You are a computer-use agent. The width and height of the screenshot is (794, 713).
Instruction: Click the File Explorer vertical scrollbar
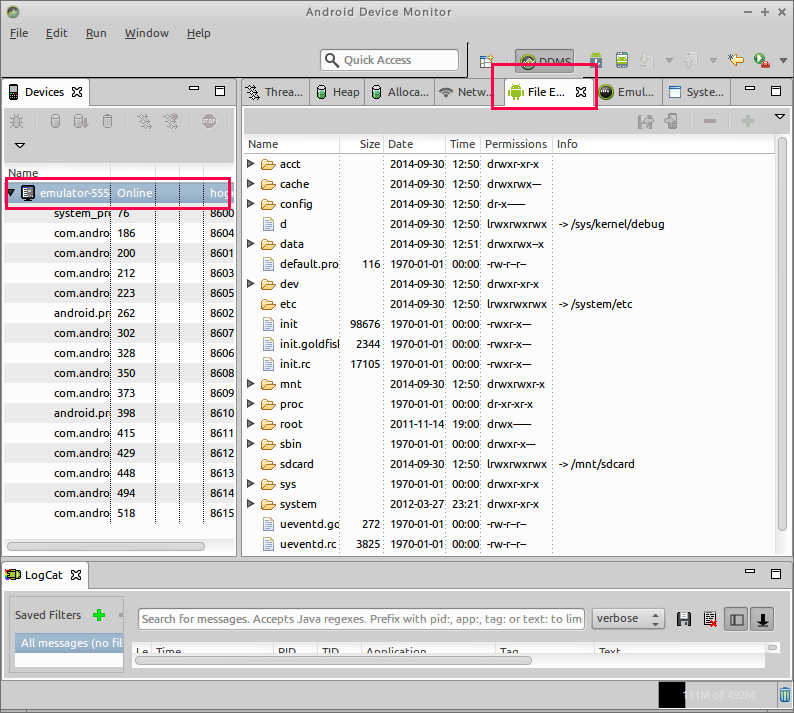[x=782, y=334]
